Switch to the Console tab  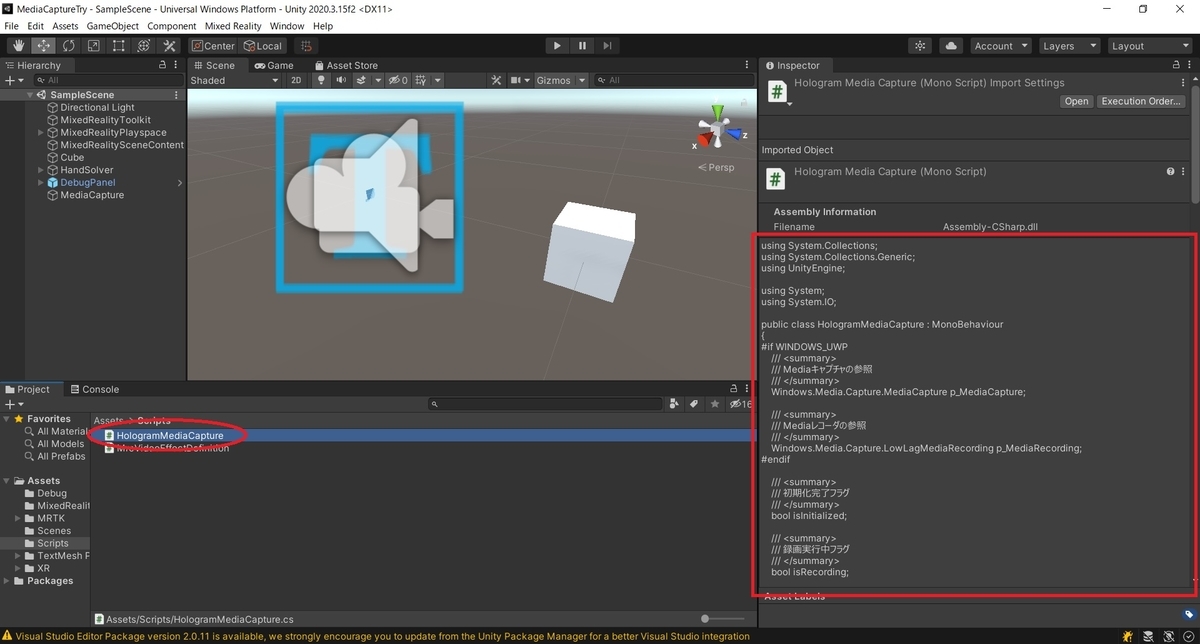coord(94,389)
